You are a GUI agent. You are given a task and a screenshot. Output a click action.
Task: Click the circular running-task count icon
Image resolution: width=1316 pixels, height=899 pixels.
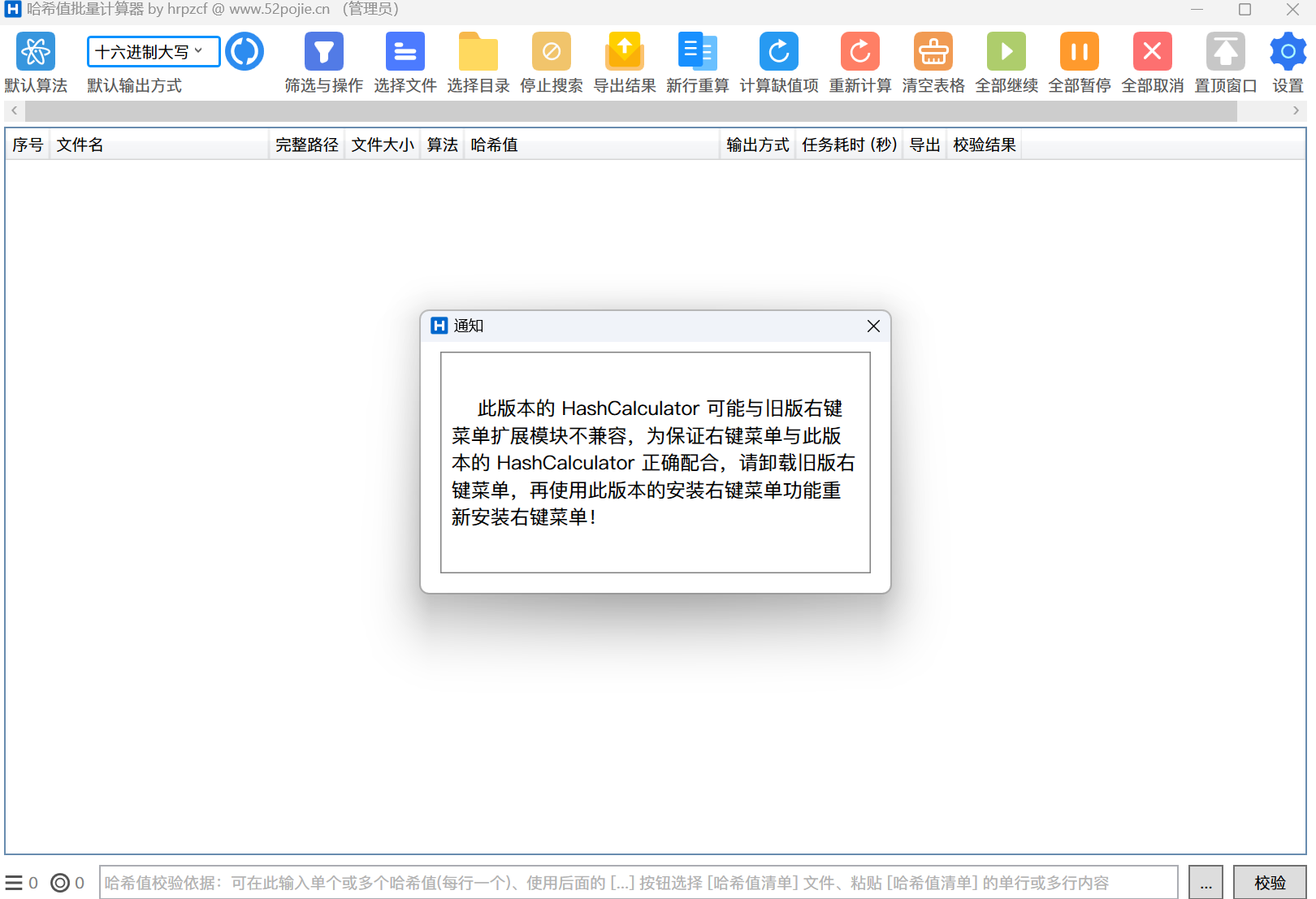[60, 883]
